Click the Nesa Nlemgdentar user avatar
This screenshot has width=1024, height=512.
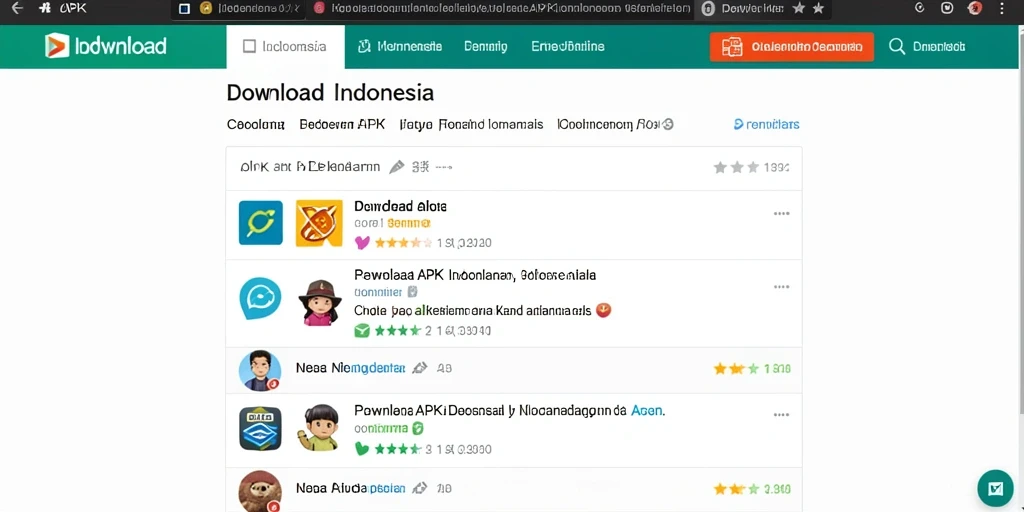click(x=260, y=370)
